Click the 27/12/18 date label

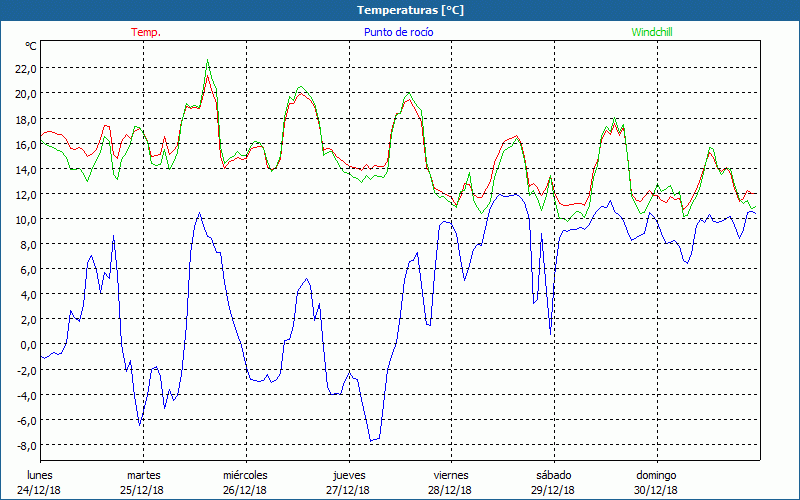tap(348, 490)
